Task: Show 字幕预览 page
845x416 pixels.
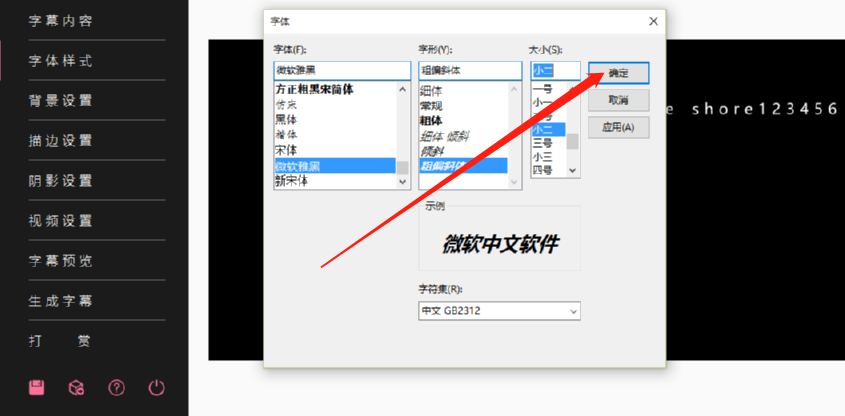Action: tap(61, 261)
